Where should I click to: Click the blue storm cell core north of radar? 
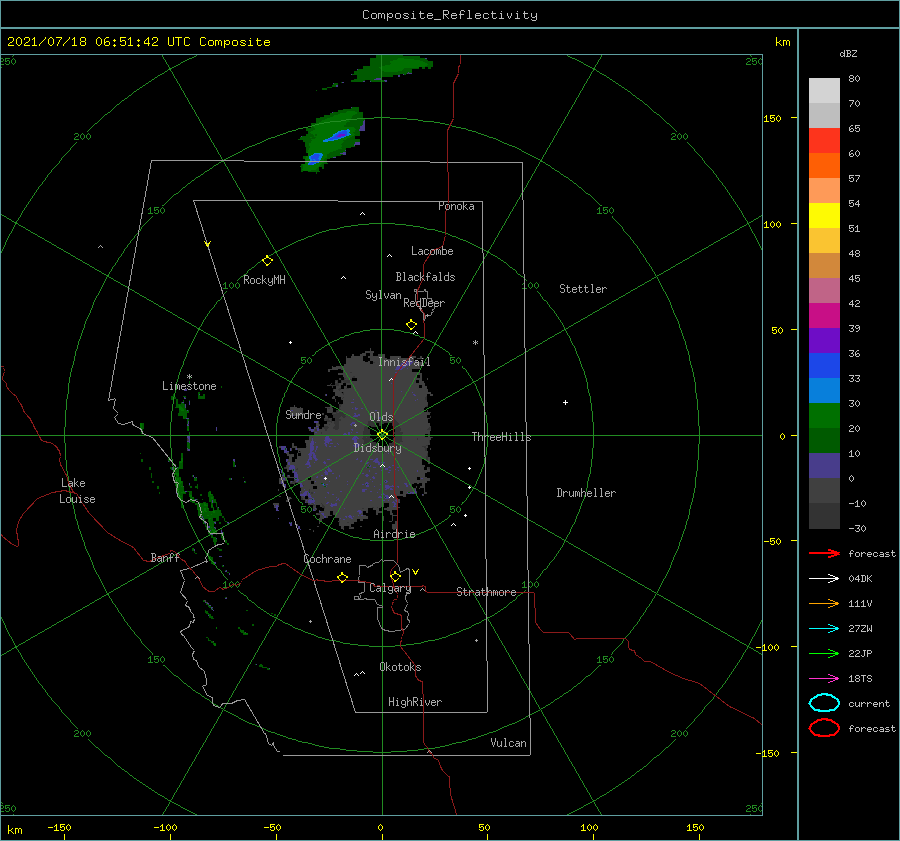[338, 135]
